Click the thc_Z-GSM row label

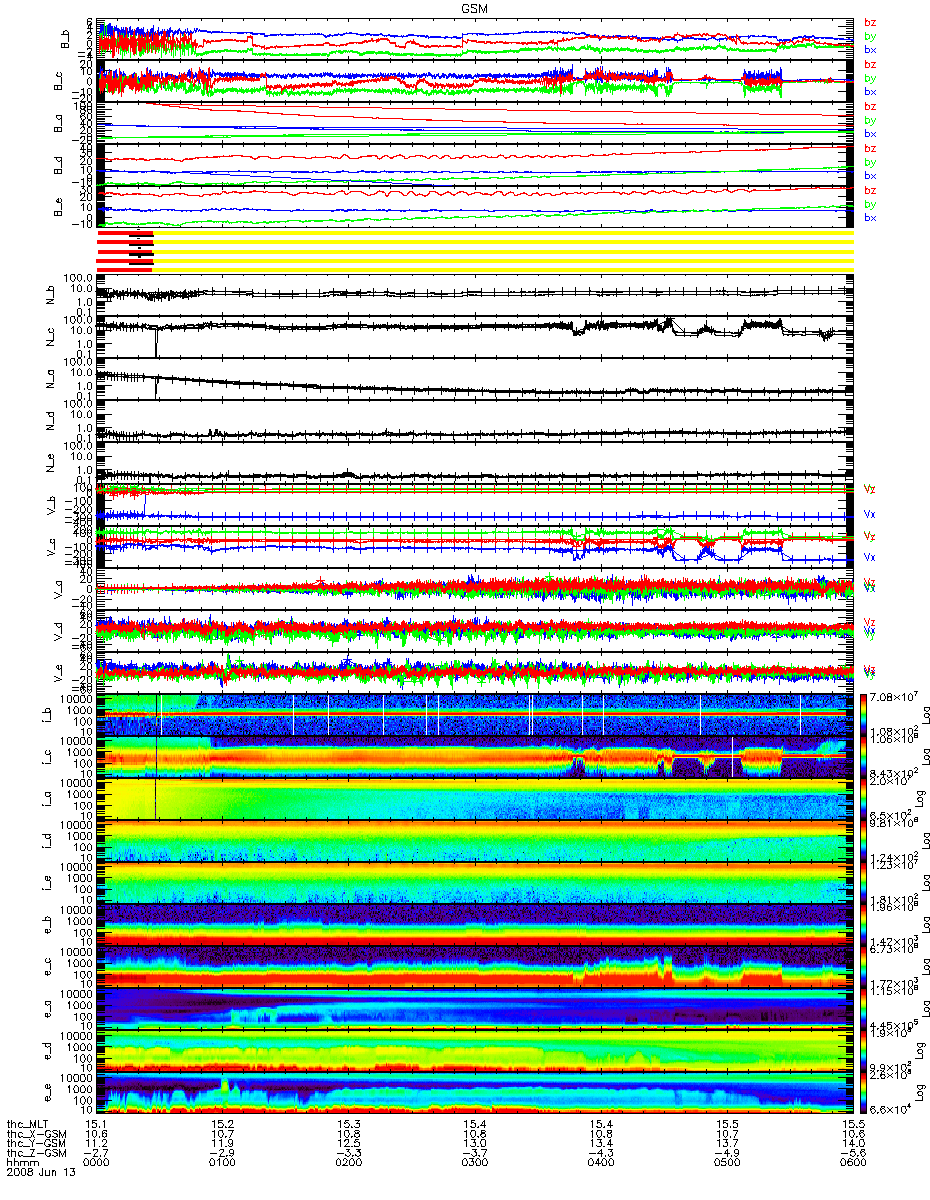coord(38,1153)
